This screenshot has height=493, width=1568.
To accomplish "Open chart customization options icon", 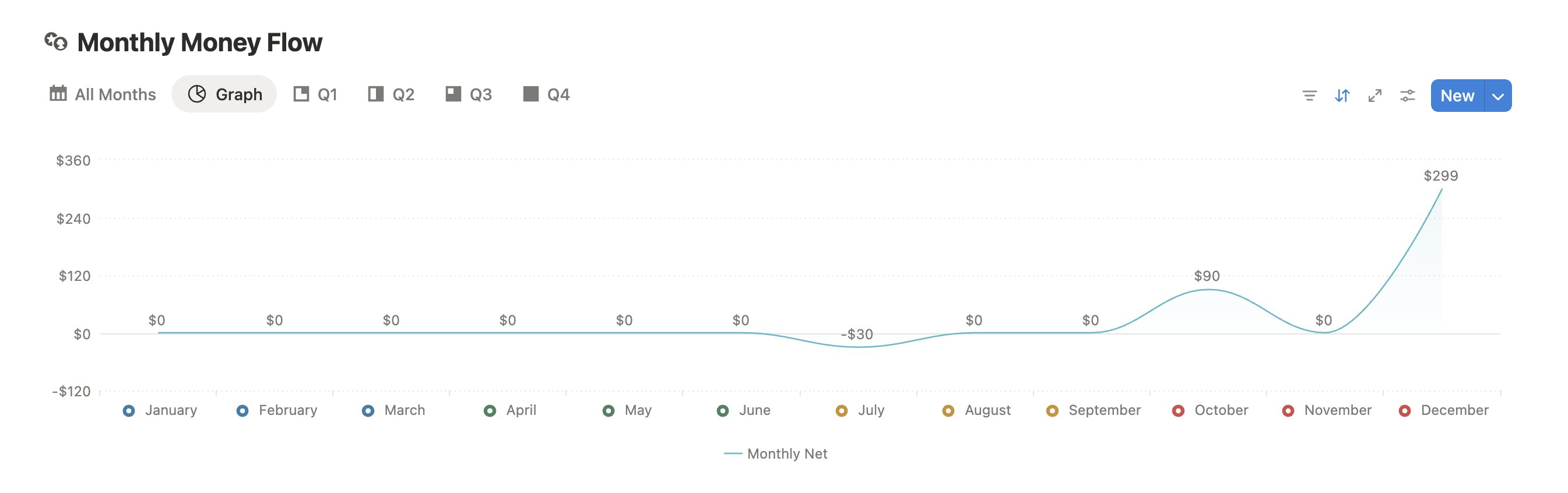I will [x=1408, y=96].
